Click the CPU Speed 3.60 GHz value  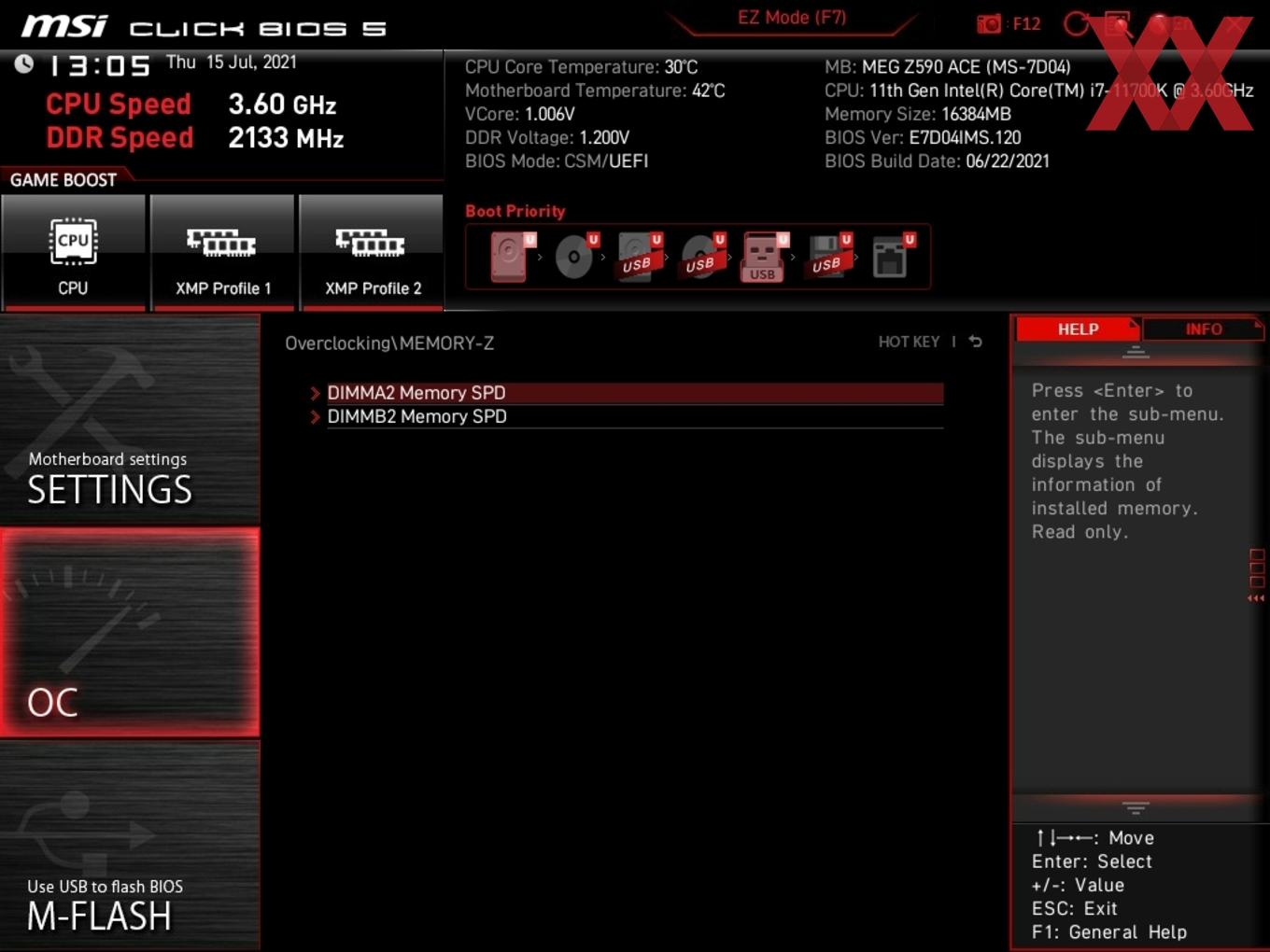282,105
